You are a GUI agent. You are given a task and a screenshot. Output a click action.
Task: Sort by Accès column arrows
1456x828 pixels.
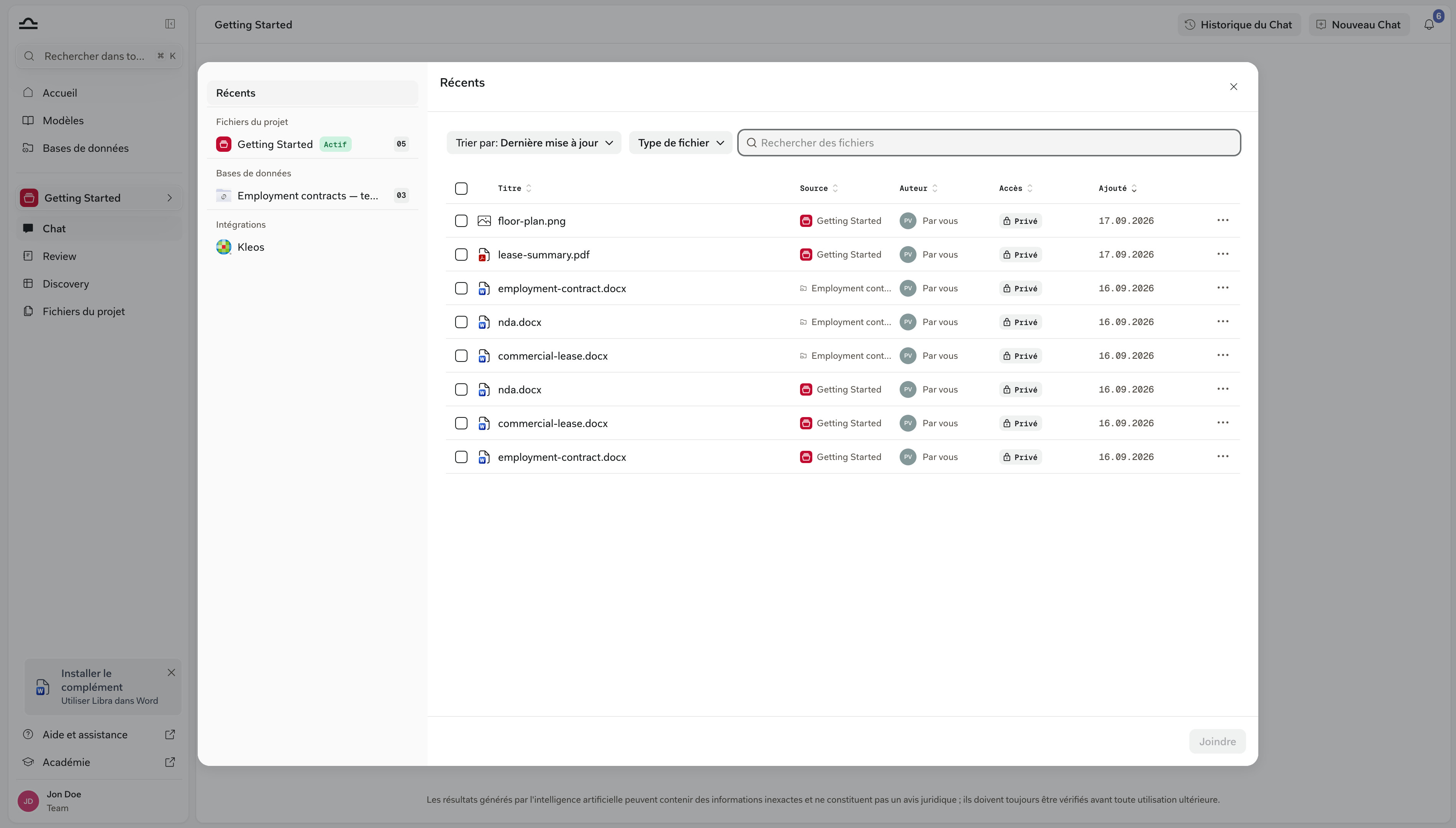coord(1030,188)
